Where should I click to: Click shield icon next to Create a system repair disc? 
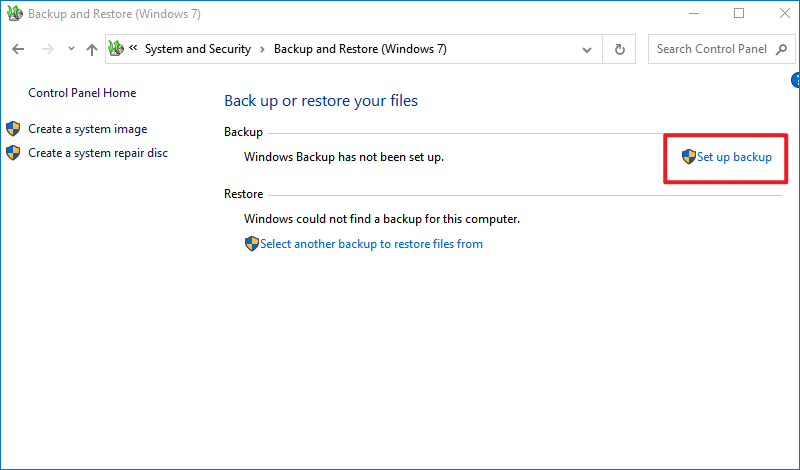pos(13,153)
